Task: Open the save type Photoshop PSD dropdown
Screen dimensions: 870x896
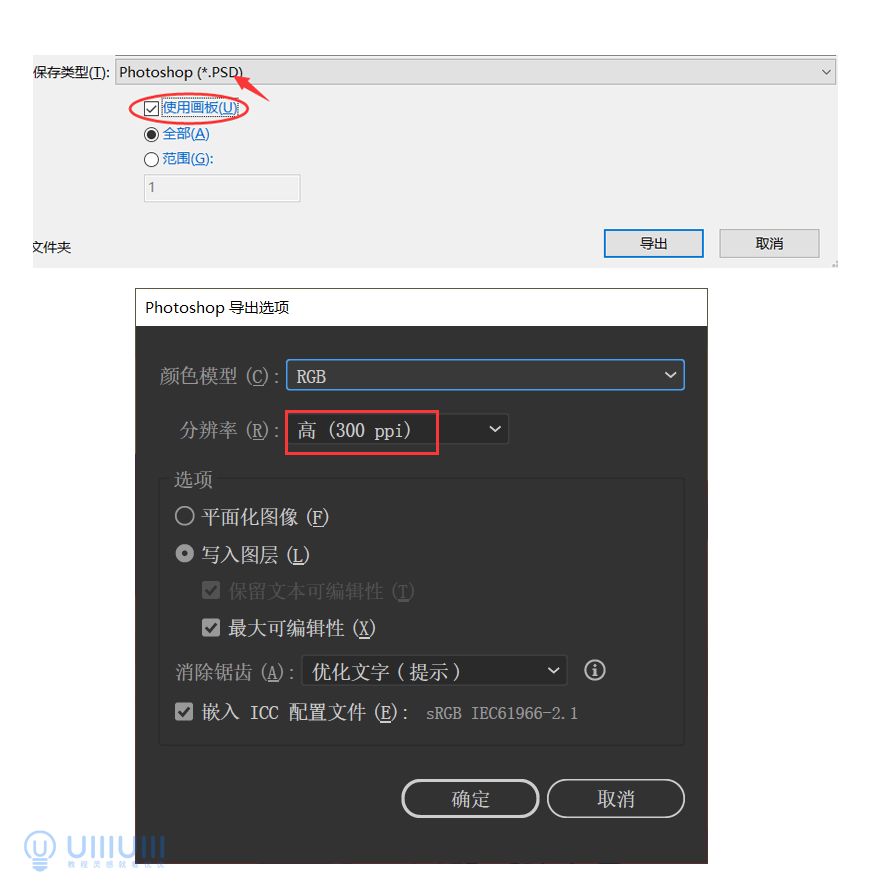Action: (x=476, y=72)
